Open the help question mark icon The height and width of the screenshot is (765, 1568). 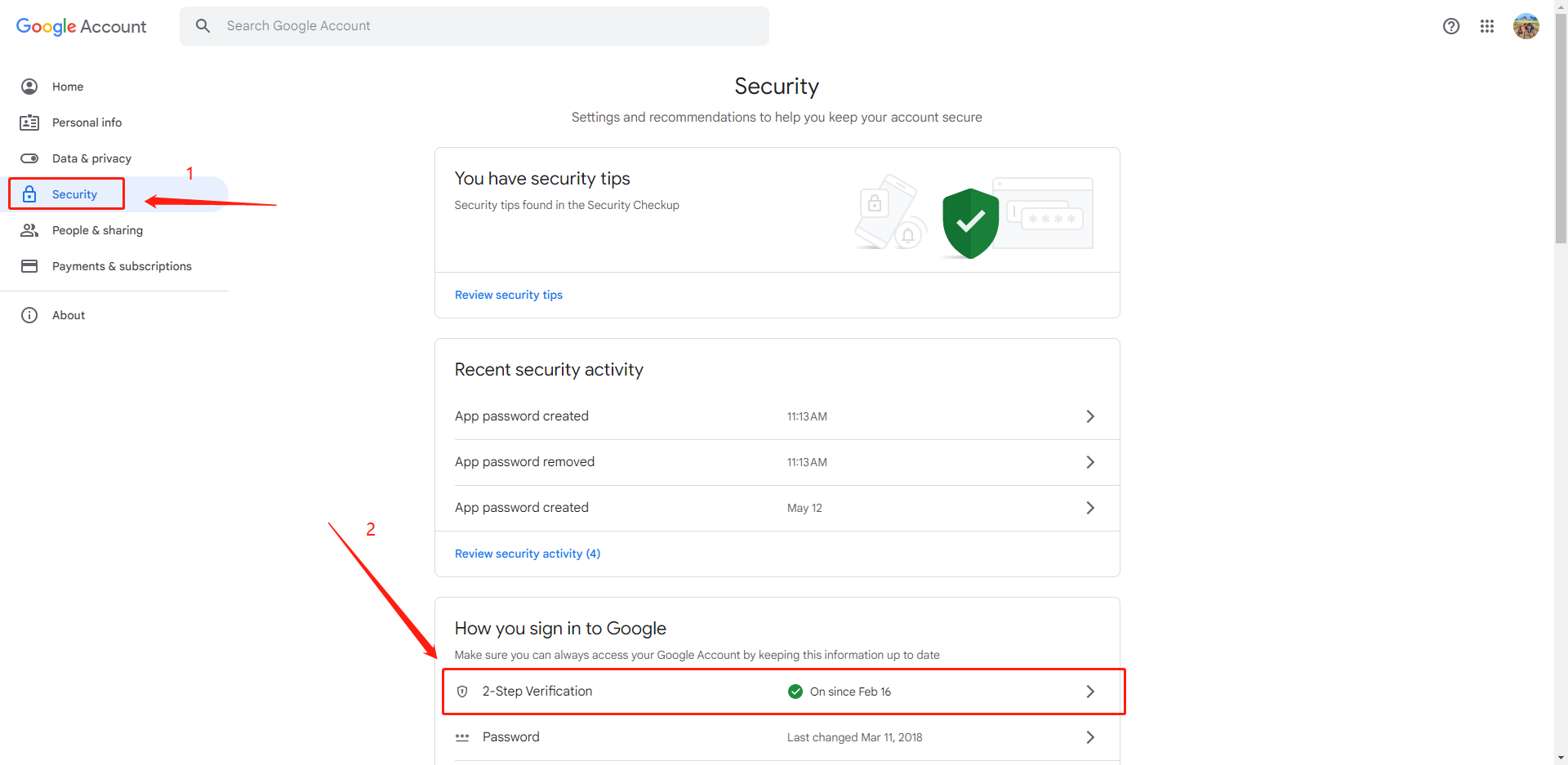point(1450,26)
